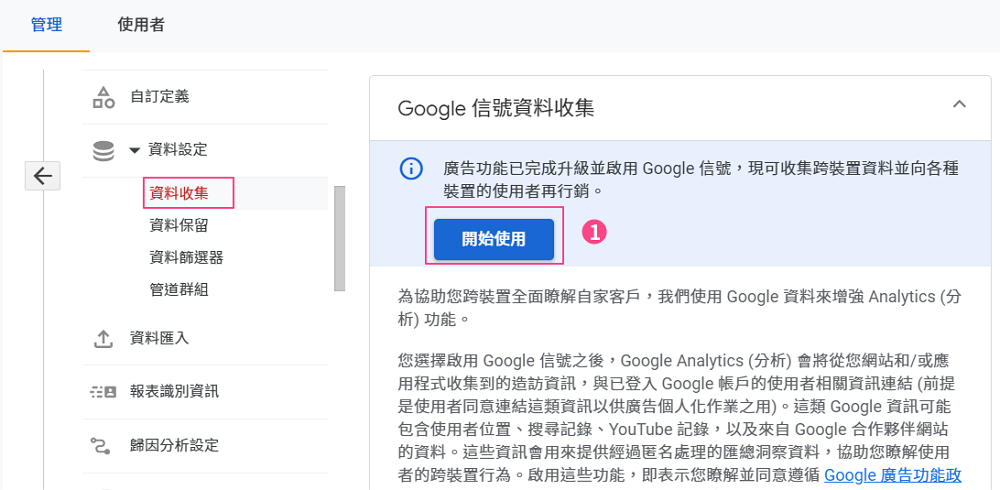Open 資料篩選器 in the sidebar
Viewport: 1000px width, 490px height.
(x=186, y=257)
